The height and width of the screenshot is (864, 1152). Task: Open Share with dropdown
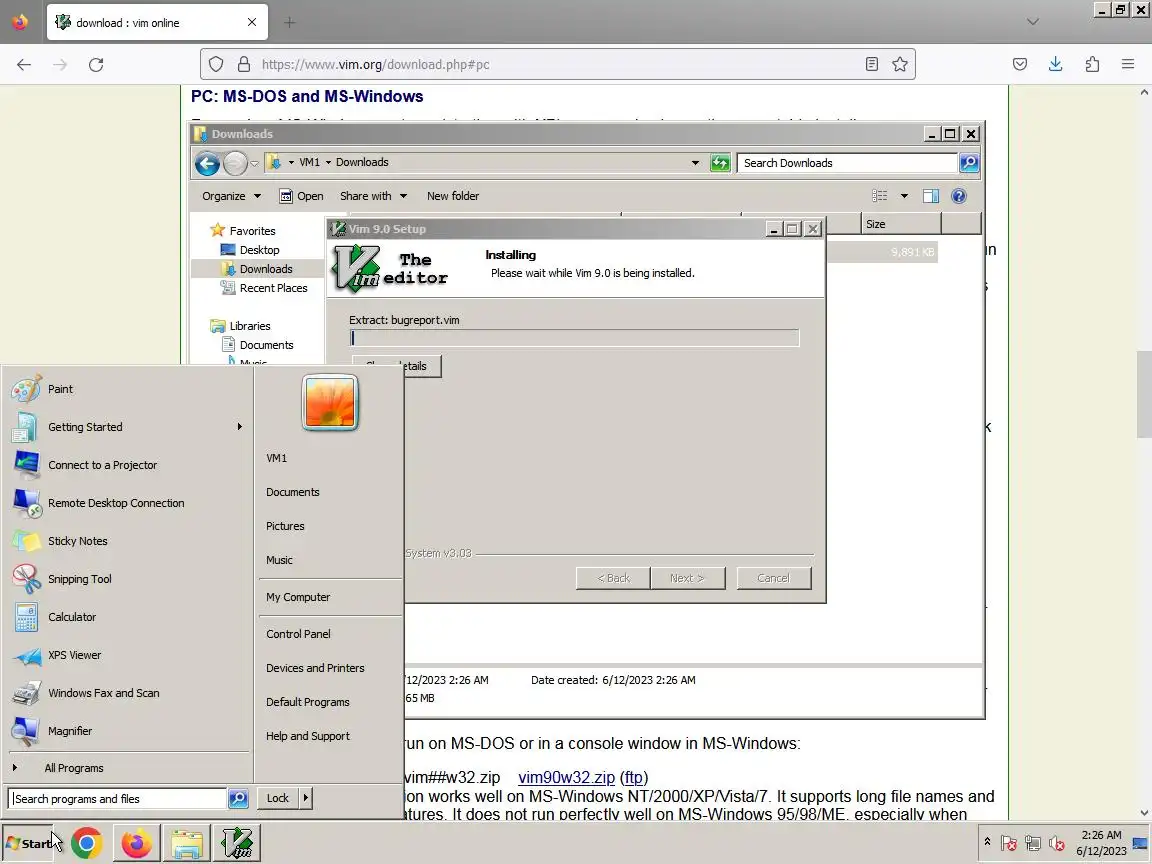click(x=373, y=196)
